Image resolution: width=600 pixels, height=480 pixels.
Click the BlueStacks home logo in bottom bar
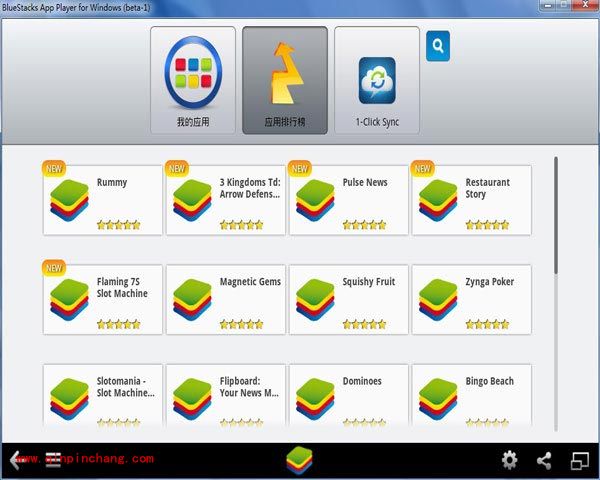(x=299, y=460)
